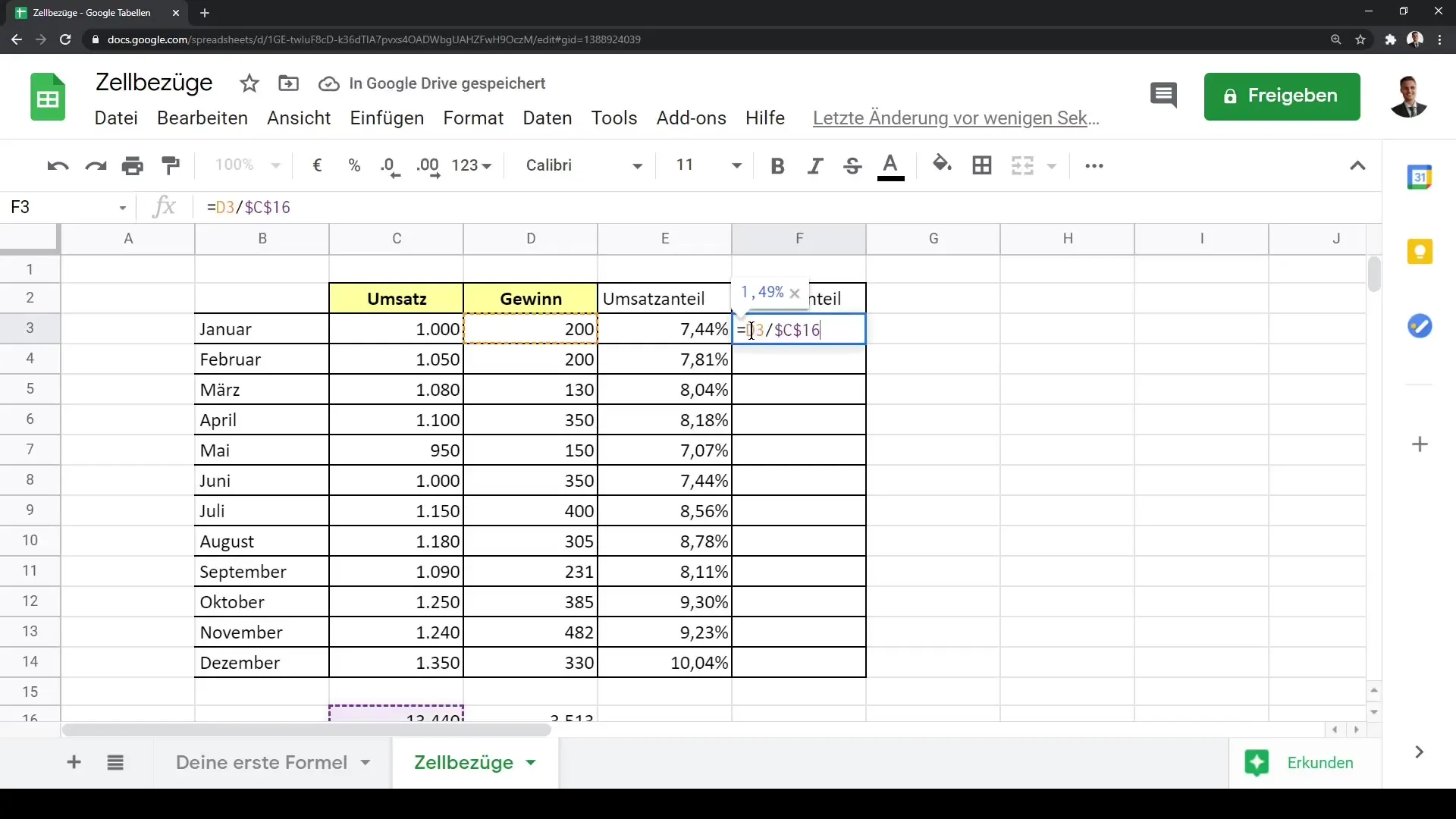Open Google Keep side panel
This screenshot has height=819, width=1456.
(1420, 252)
